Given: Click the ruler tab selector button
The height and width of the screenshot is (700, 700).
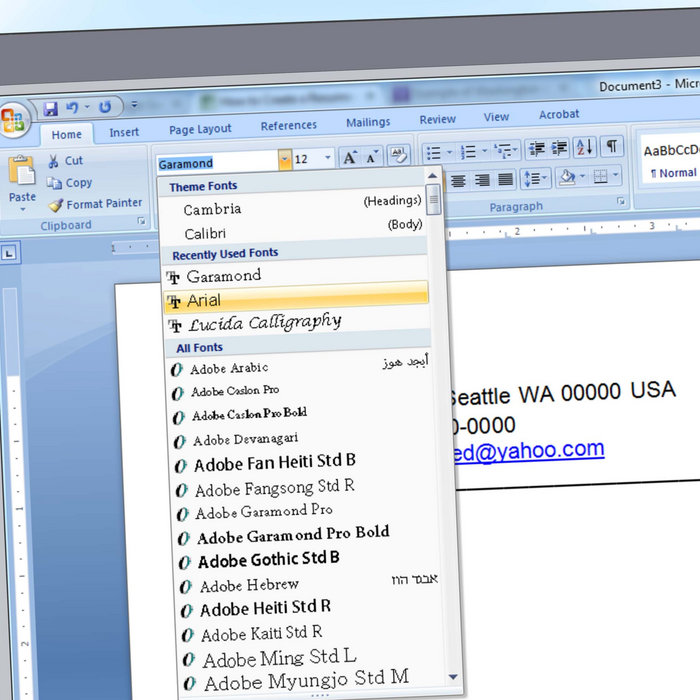Looking at the screenshot, I should [x=9, y=253].
